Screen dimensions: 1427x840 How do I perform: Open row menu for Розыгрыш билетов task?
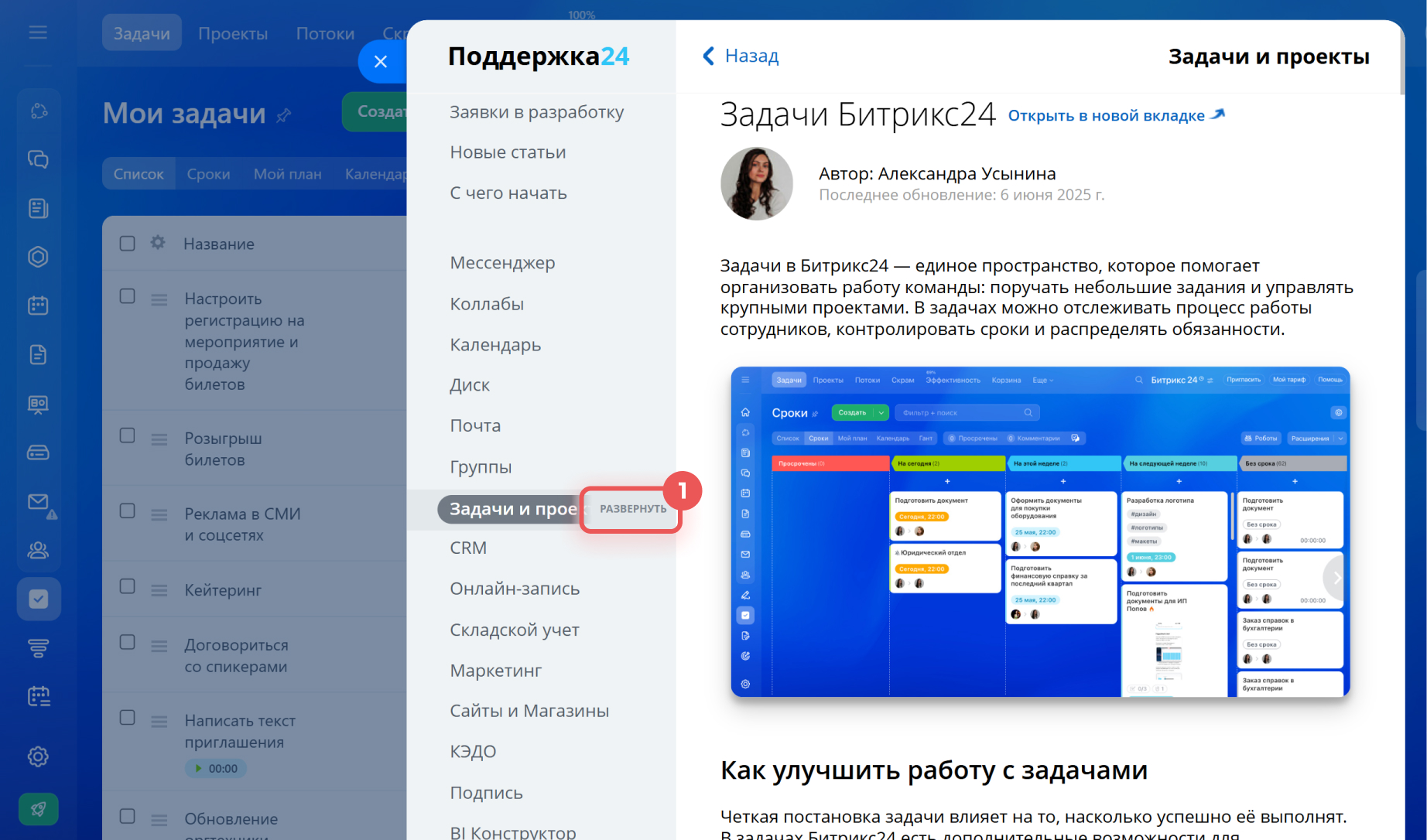(159, 439)
